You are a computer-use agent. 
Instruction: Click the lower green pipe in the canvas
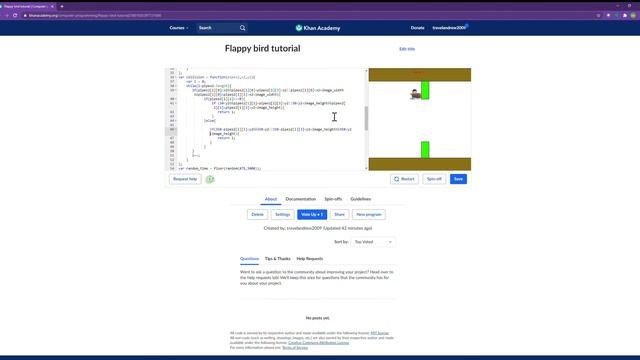pos(425,150)
